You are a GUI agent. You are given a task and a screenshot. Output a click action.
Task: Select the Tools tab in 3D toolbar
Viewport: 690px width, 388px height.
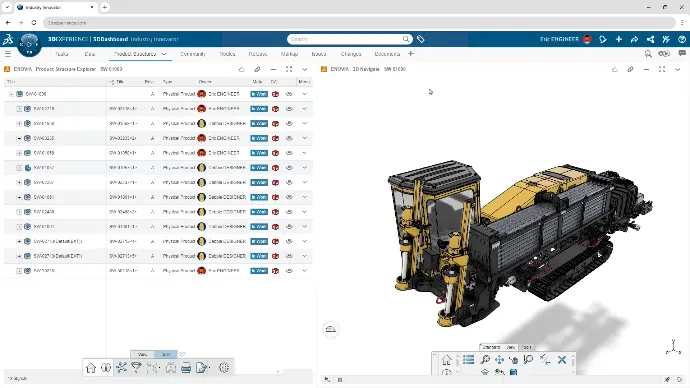tap(527, 347)
